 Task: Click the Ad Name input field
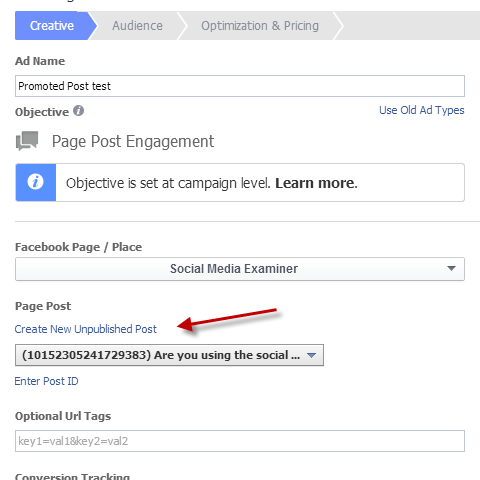(240, 86)
